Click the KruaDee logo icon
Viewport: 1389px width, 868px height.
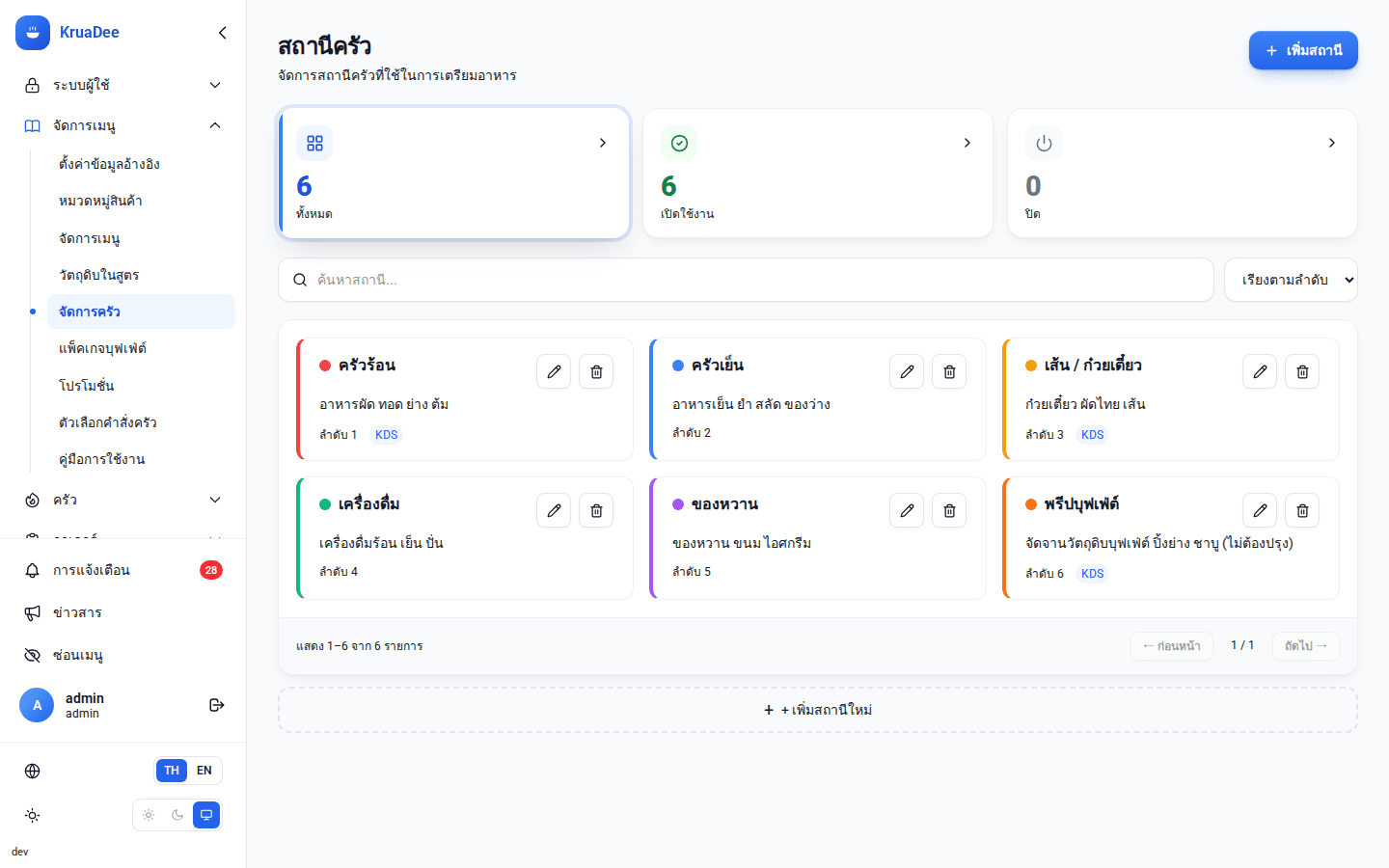click(33, 33)
